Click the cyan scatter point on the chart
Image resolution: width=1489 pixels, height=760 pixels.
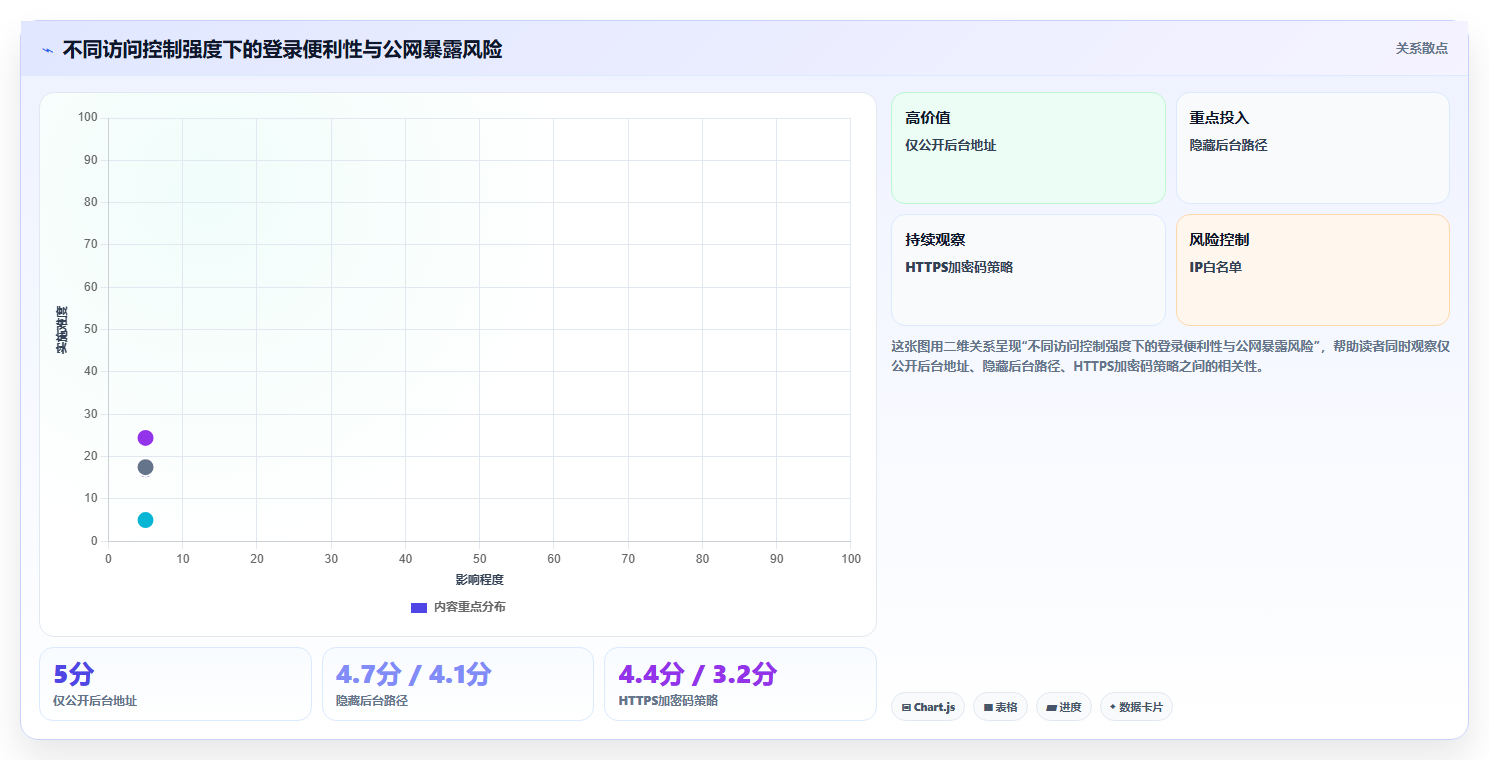point(145,520)
